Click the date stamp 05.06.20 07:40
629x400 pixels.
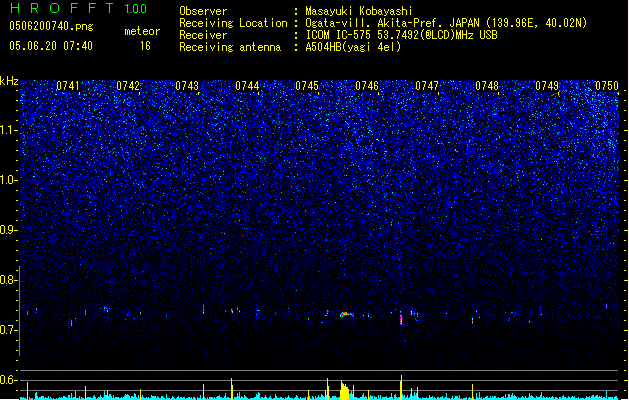(51, 46)
